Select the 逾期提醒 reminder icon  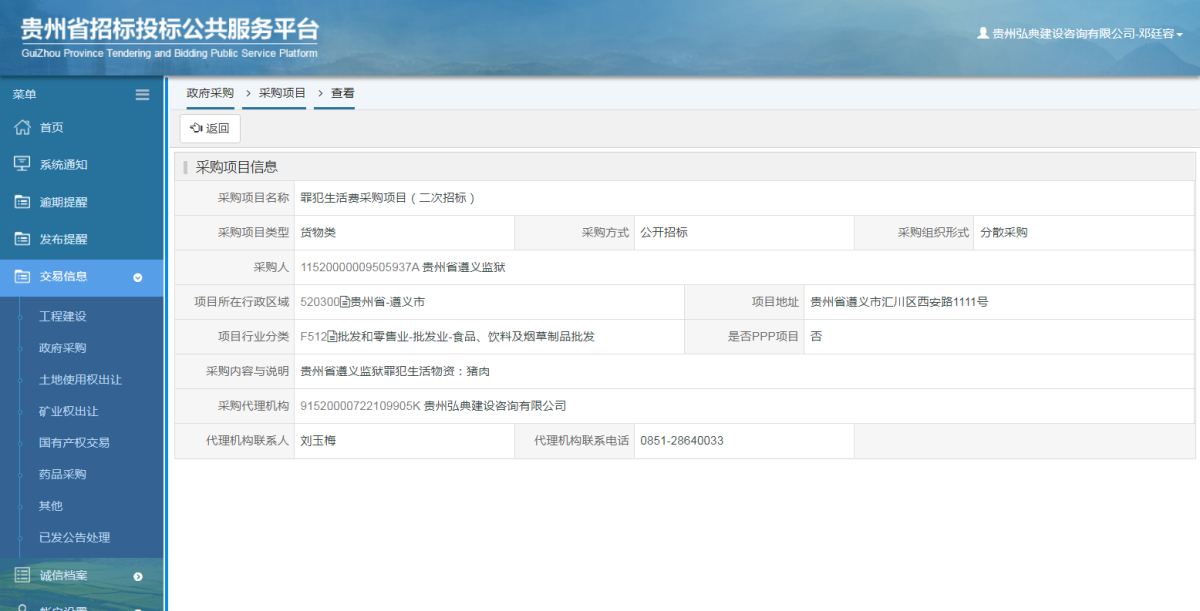coord(21,201)
